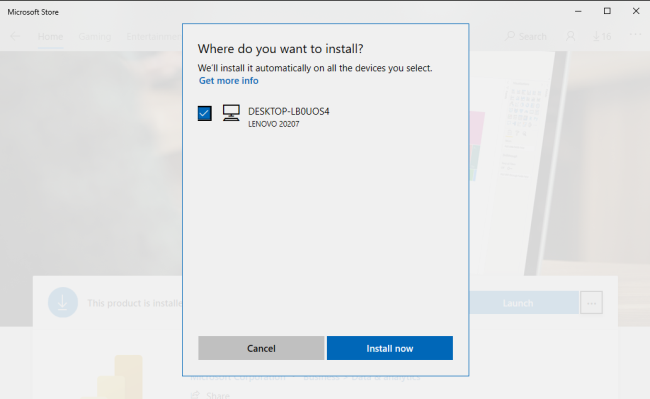Open the user account profile icon
The width and height of the screenshot is (650, 399).
(x=570, y=36)
